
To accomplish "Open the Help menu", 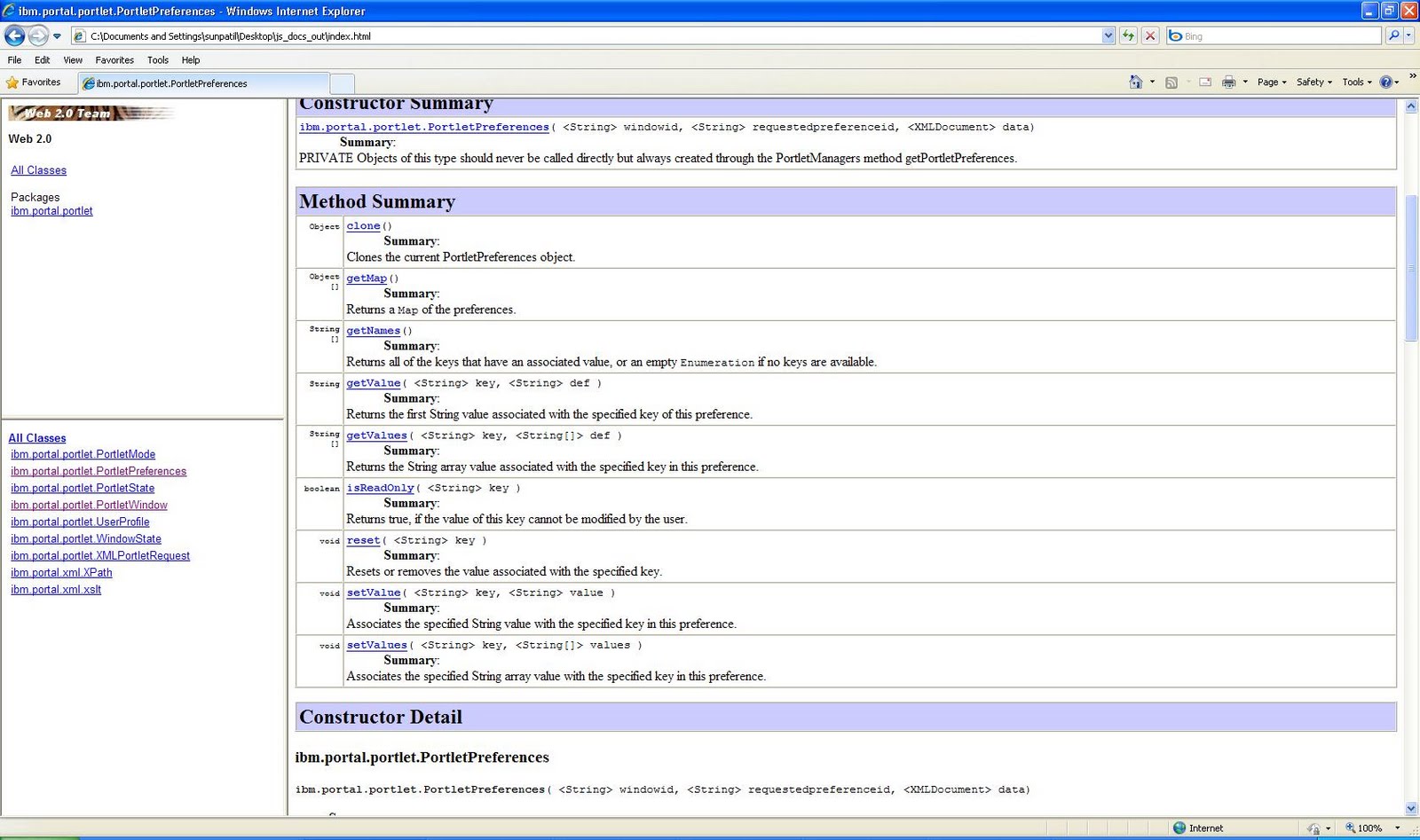I will tap(191, 60).
